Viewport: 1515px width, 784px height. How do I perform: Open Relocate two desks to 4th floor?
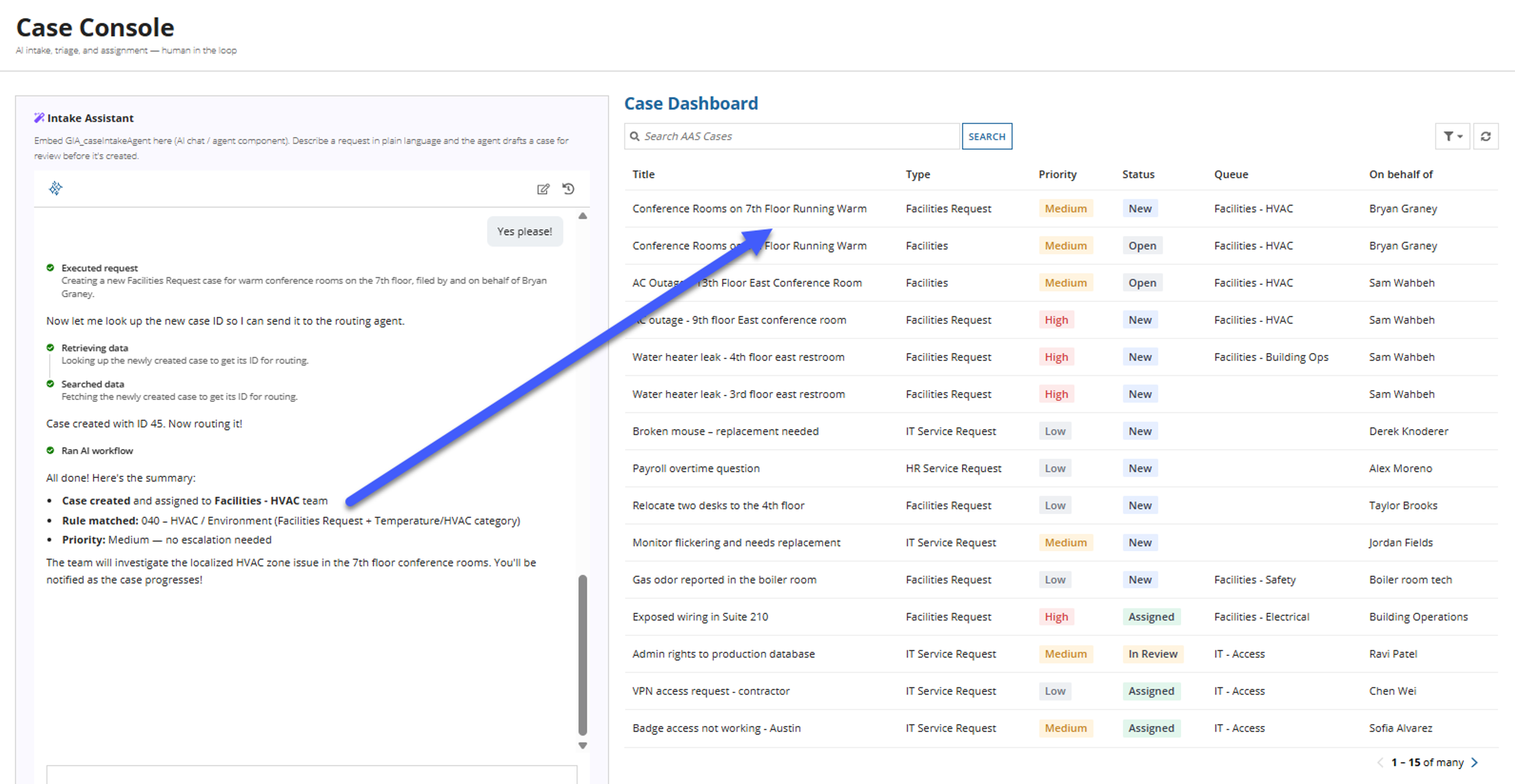[x=718, y=505]
